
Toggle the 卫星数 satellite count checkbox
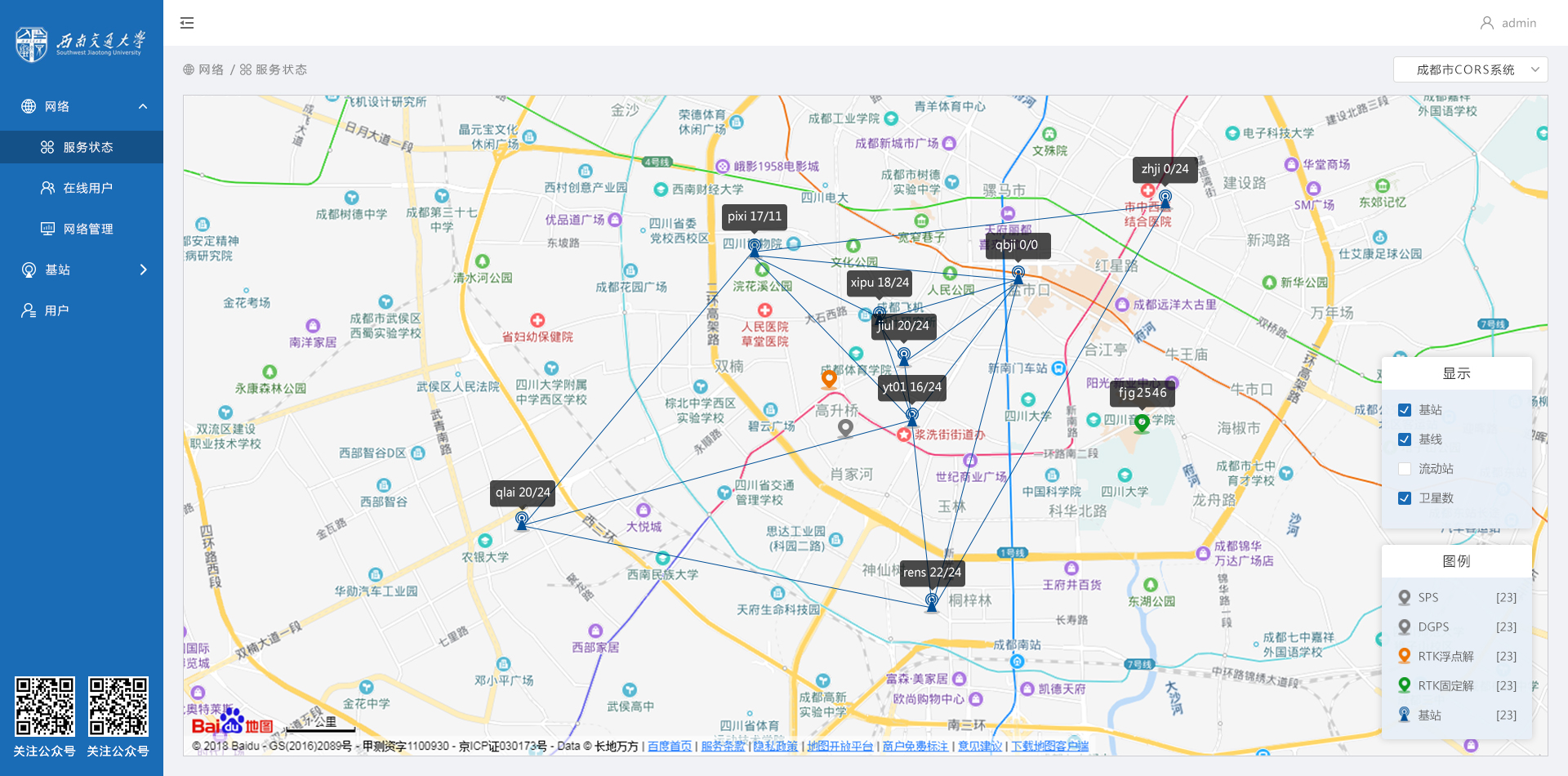click(x=1405, y=498)
